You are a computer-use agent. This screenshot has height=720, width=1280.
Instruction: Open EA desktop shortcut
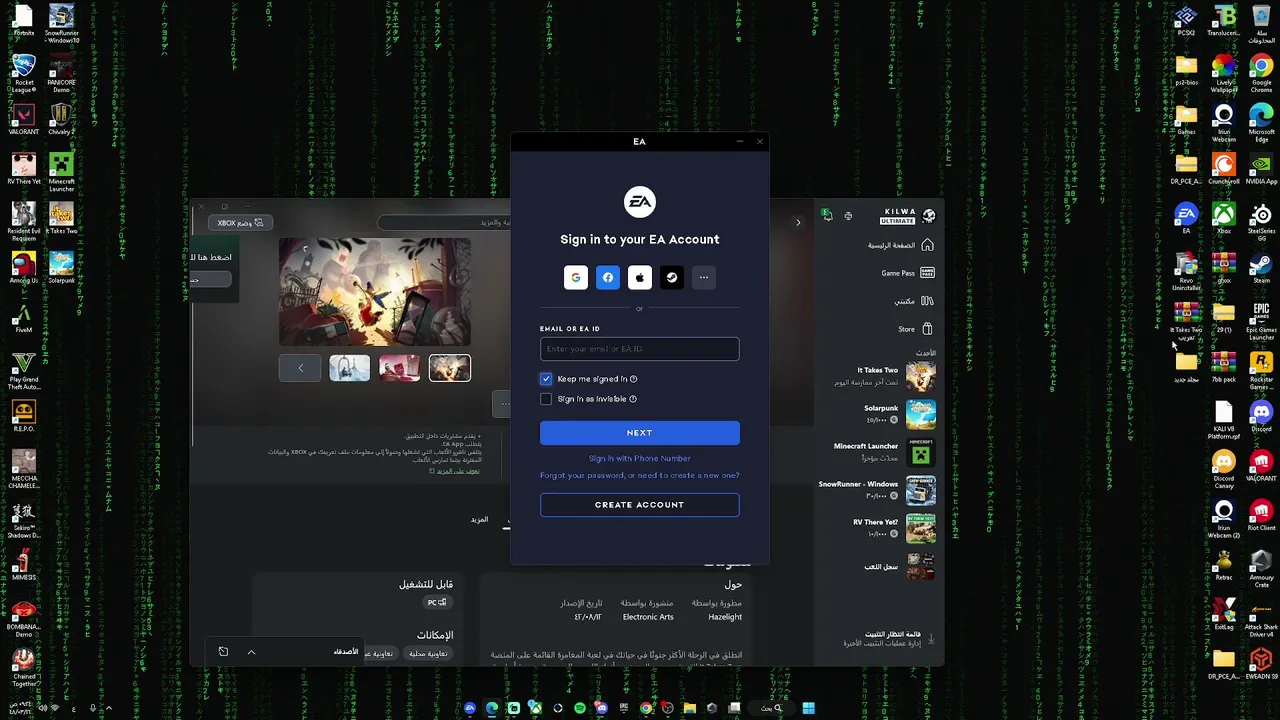tap(1186, 218)
